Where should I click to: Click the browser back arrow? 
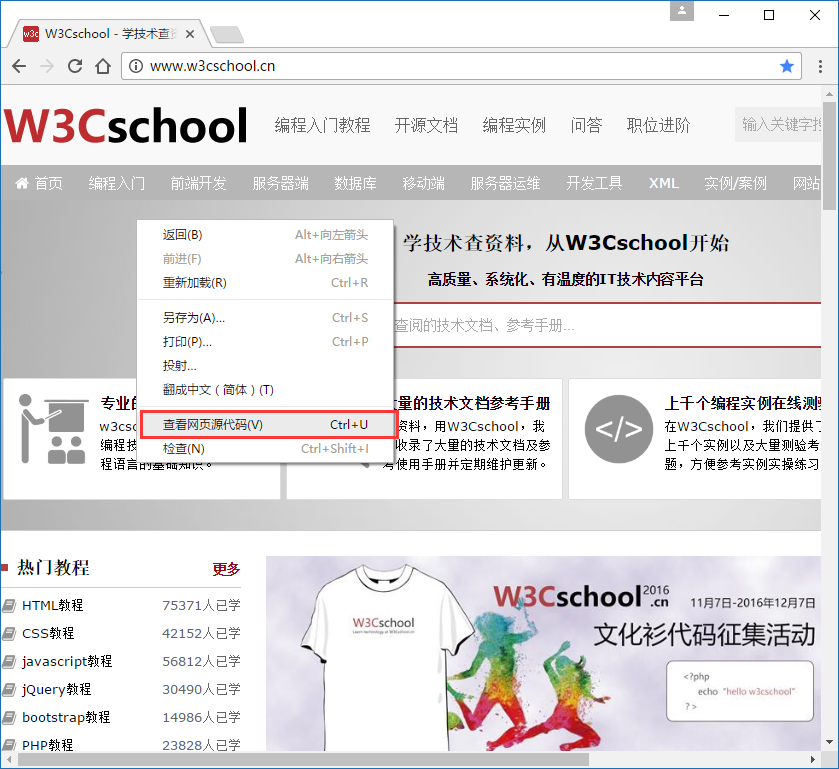pyautogui.click(x=19, y=66)
